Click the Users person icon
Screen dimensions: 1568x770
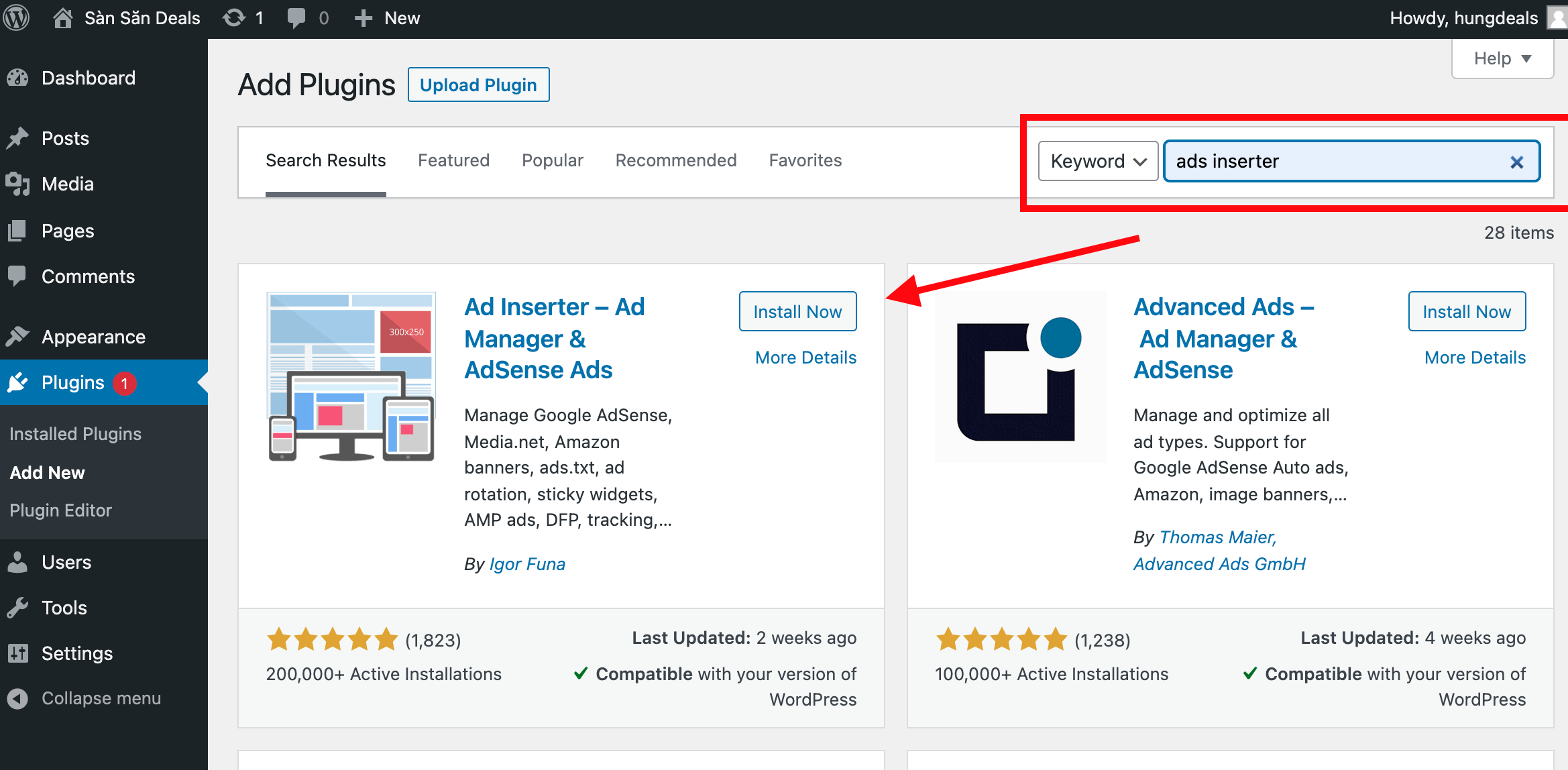(x=18, y=562)
